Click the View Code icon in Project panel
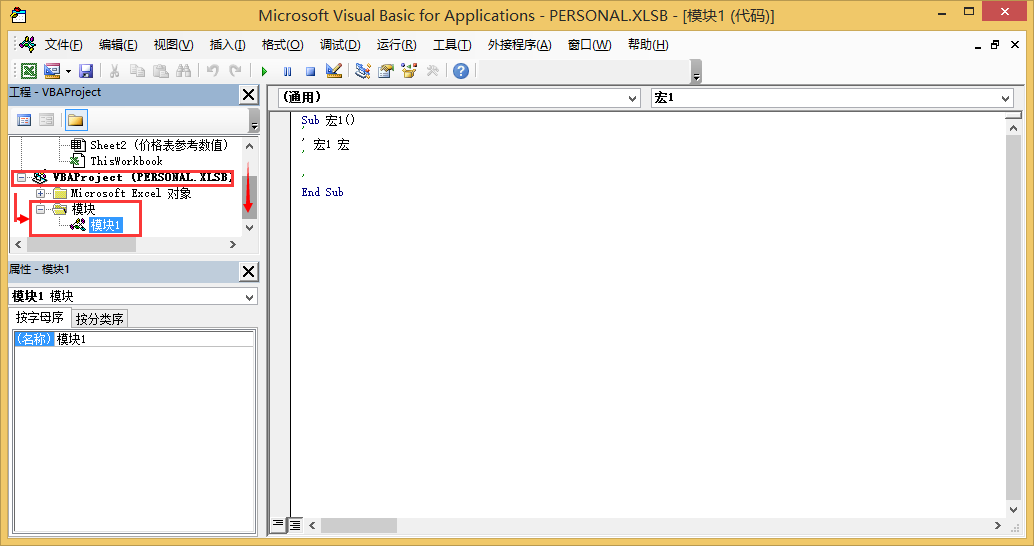1034x546 pixels. pyautogui.click(x=24, y=120)
